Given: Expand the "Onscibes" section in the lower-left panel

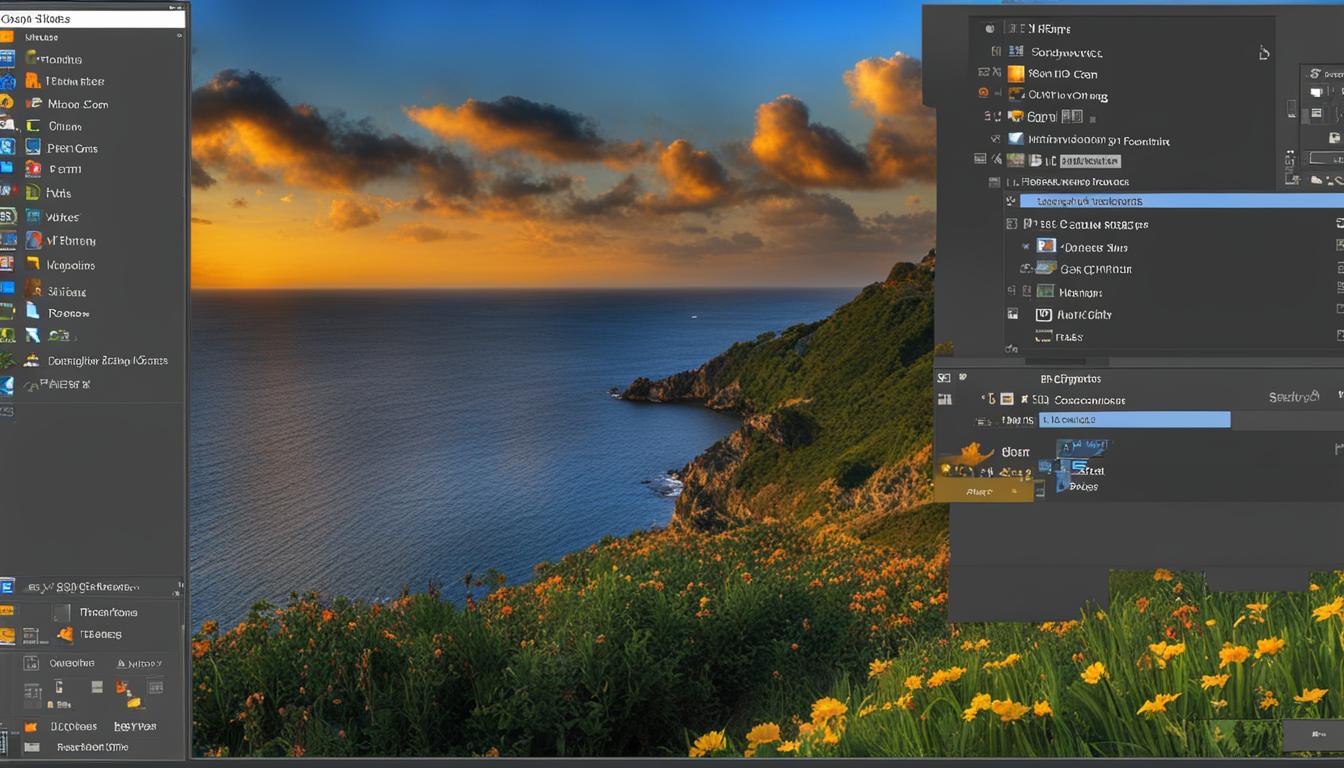Looking at the screenshot, I should 72,663.
